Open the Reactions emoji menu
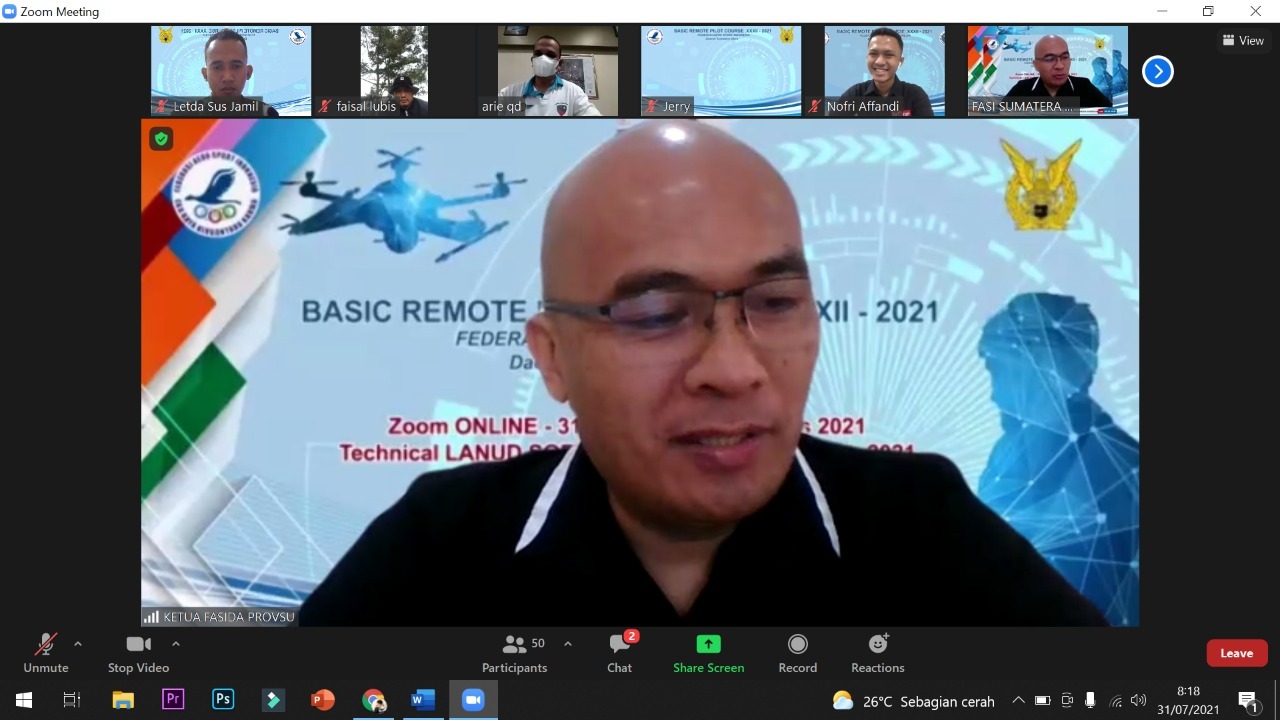The width and height of the screenshot is (1280, 720). pyautogui.click(x=877, y=653)
